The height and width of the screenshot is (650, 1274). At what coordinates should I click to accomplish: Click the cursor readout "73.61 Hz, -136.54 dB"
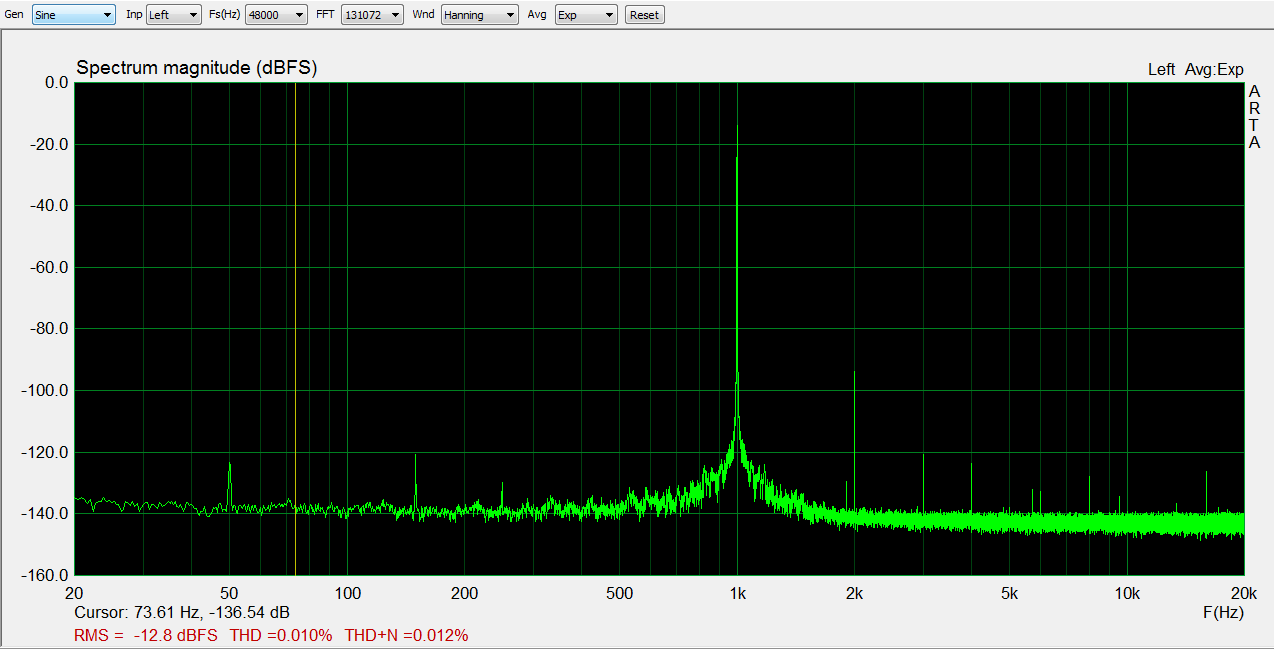pos(212,612)
